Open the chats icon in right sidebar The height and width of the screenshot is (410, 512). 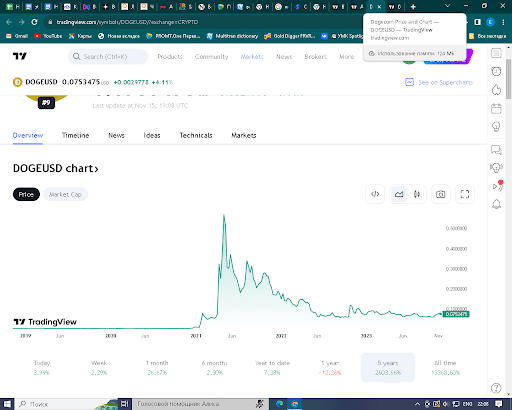496,150
